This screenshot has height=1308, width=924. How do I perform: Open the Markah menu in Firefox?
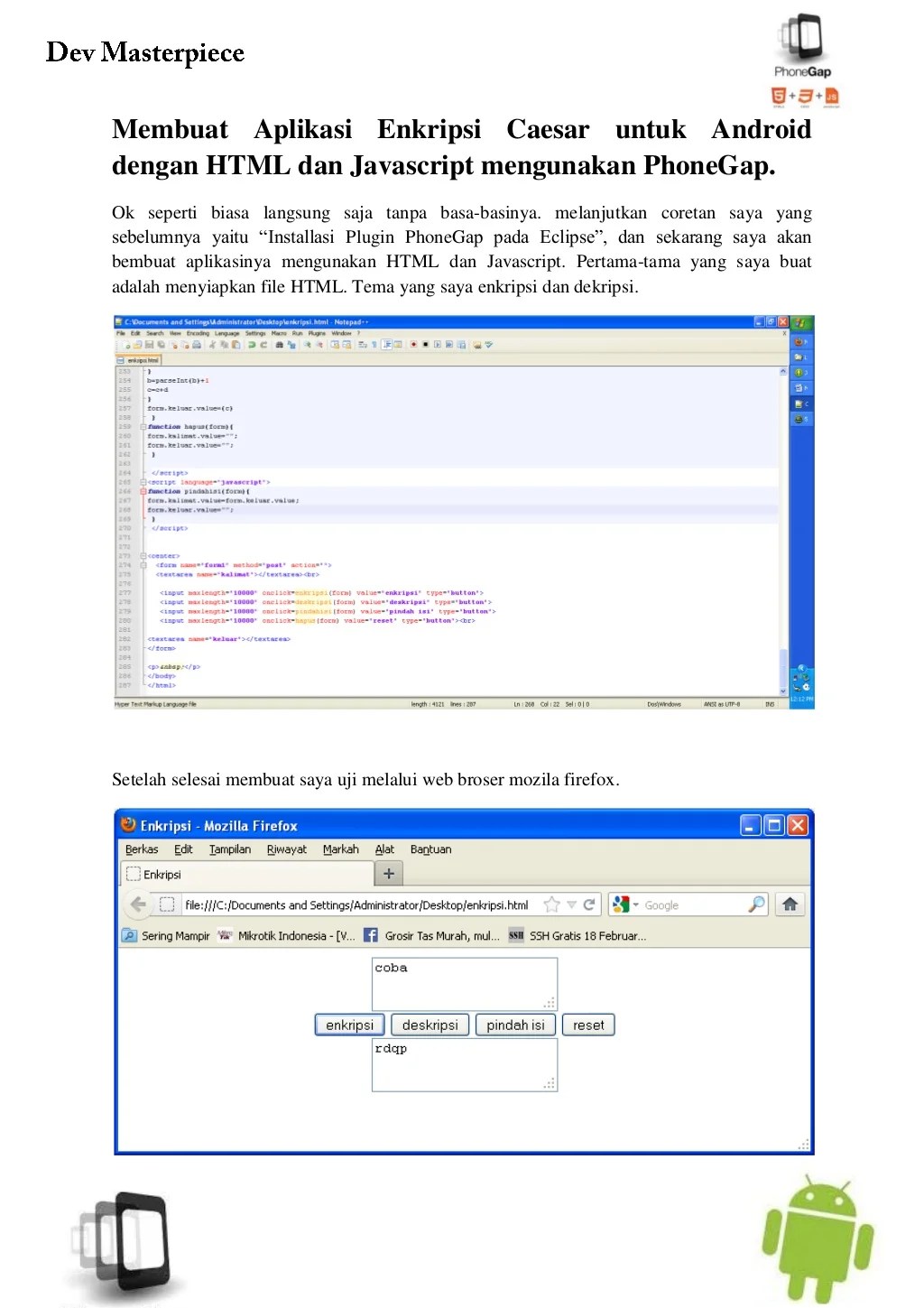tap(341, 849)
